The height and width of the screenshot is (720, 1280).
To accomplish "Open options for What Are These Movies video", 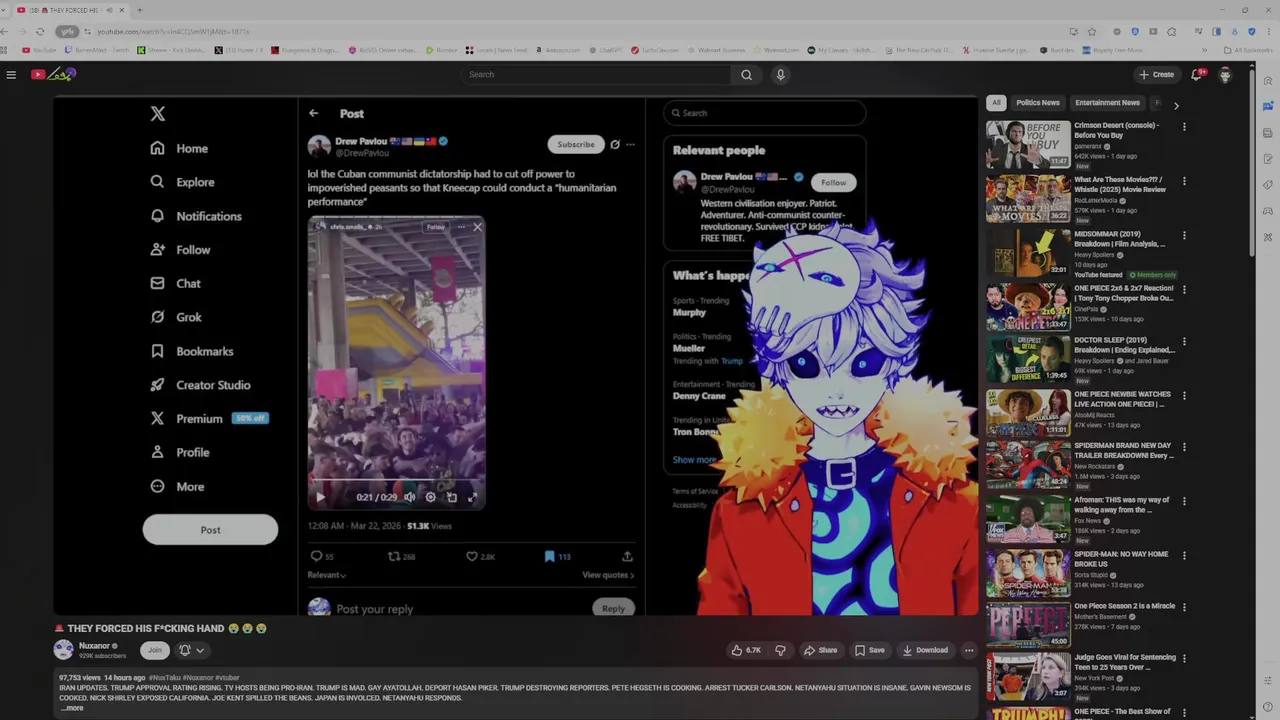I will [x=1184, y=181].
